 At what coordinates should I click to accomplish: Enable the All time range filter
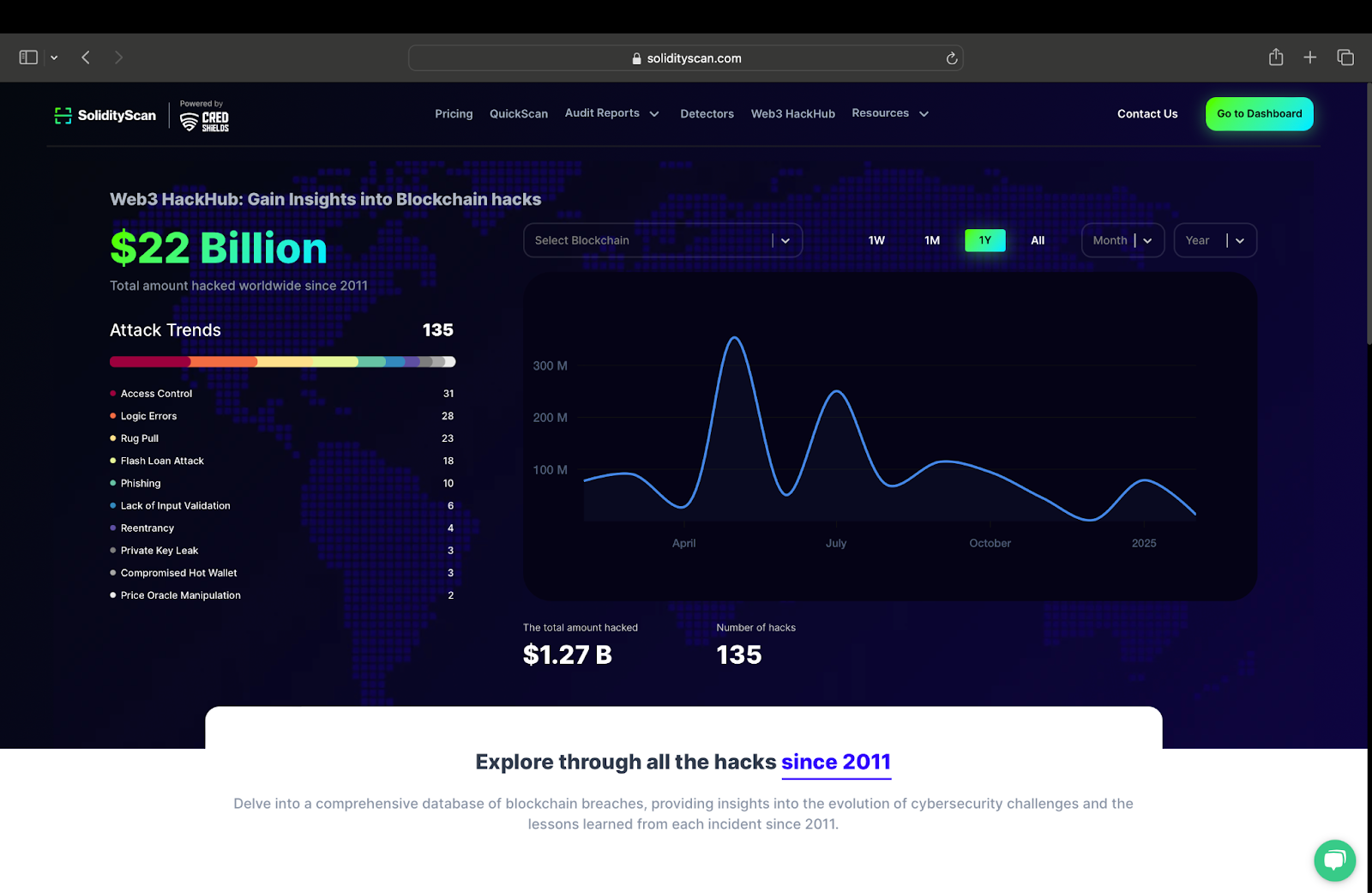pyautogui.click(x=1037, y=240)
